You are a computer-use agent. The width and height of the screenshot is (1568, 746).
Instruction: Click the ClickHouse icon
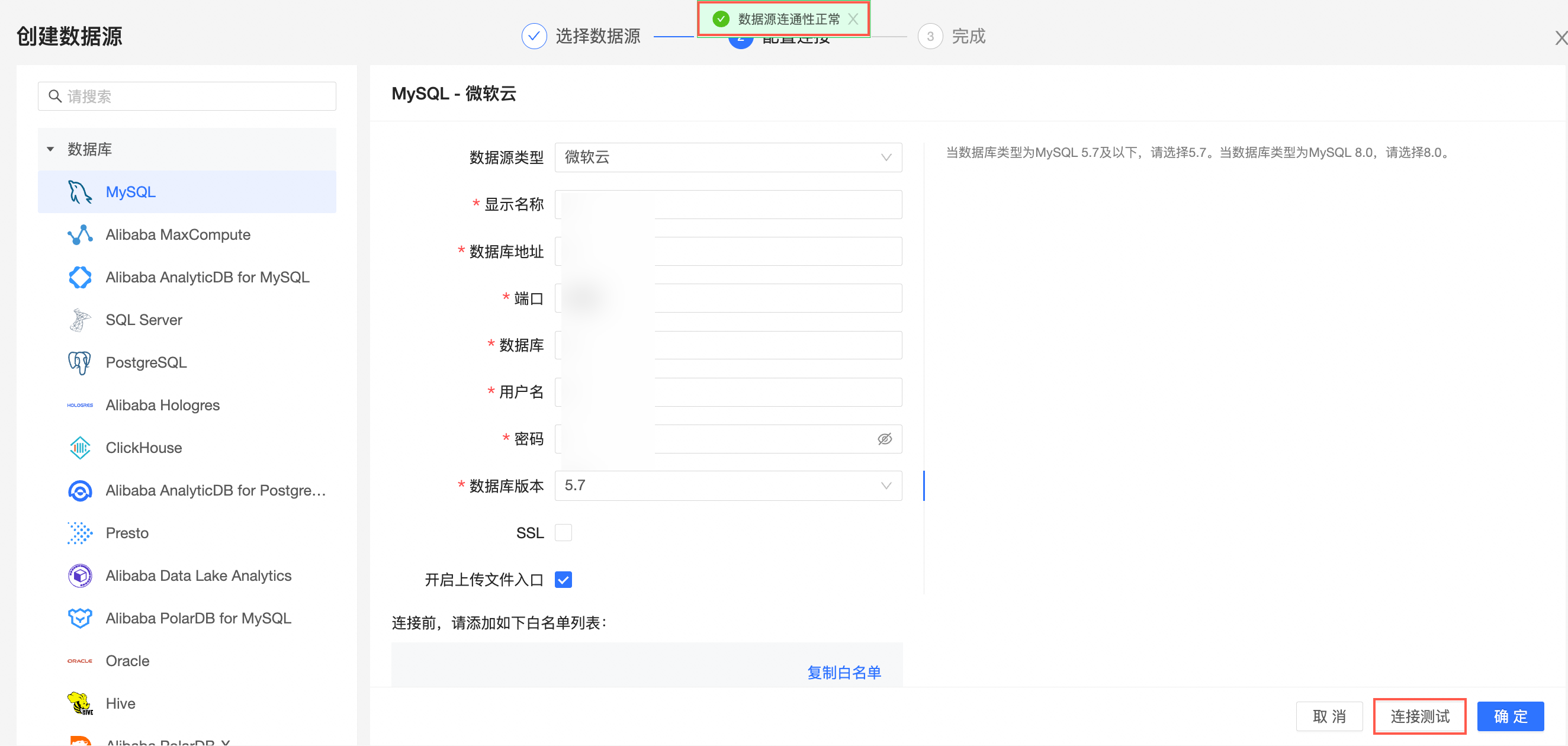(80, 448)
